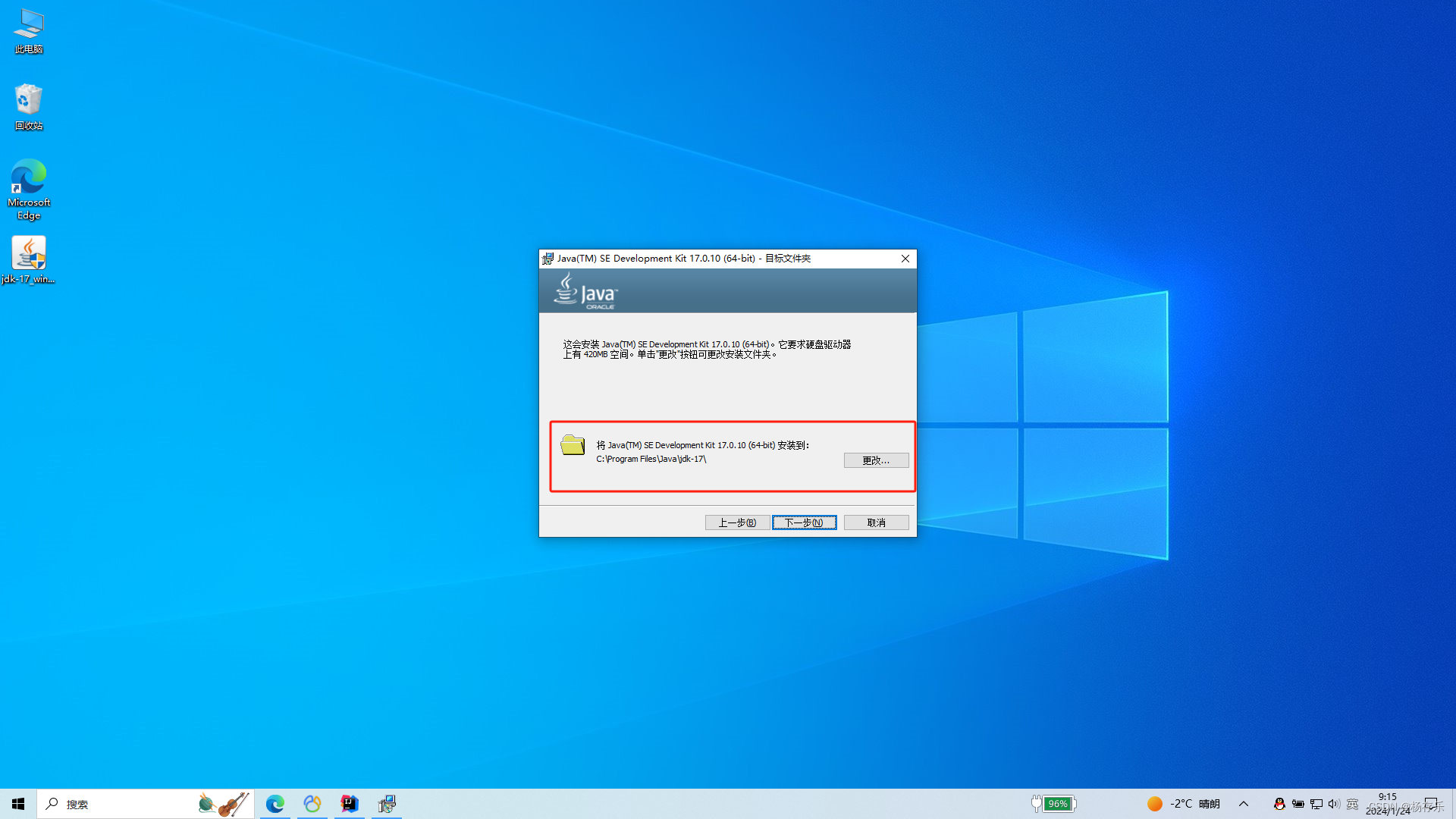Click the Java installer taskbar icon
The width and height of the screenshot is (1456, 819).
click(387, 804)
